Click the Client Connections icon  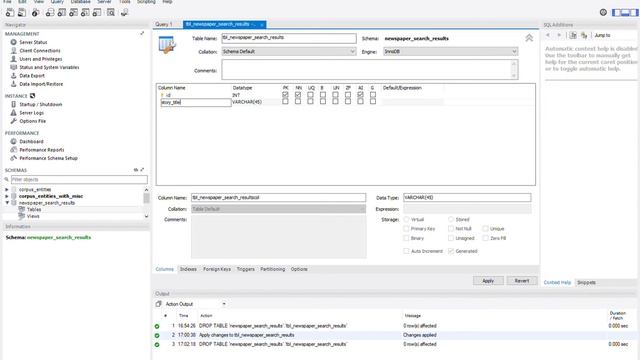pyautogui.click(x=13, y=51)
